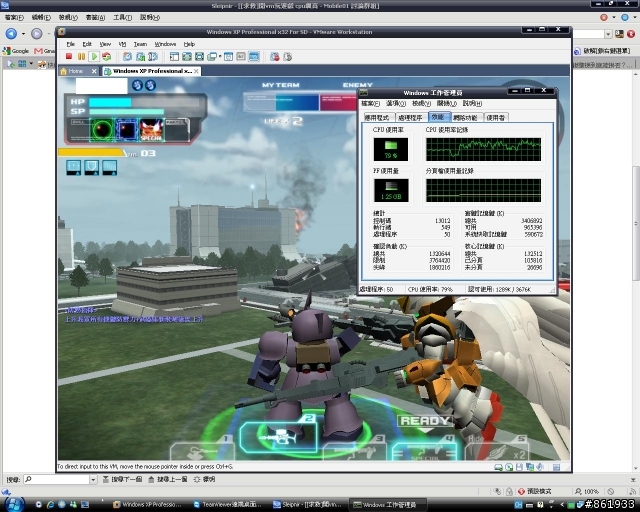Open the dropdown arrow beside the Unity icon
The image size is (640, 512).
(x=220, y=56)
